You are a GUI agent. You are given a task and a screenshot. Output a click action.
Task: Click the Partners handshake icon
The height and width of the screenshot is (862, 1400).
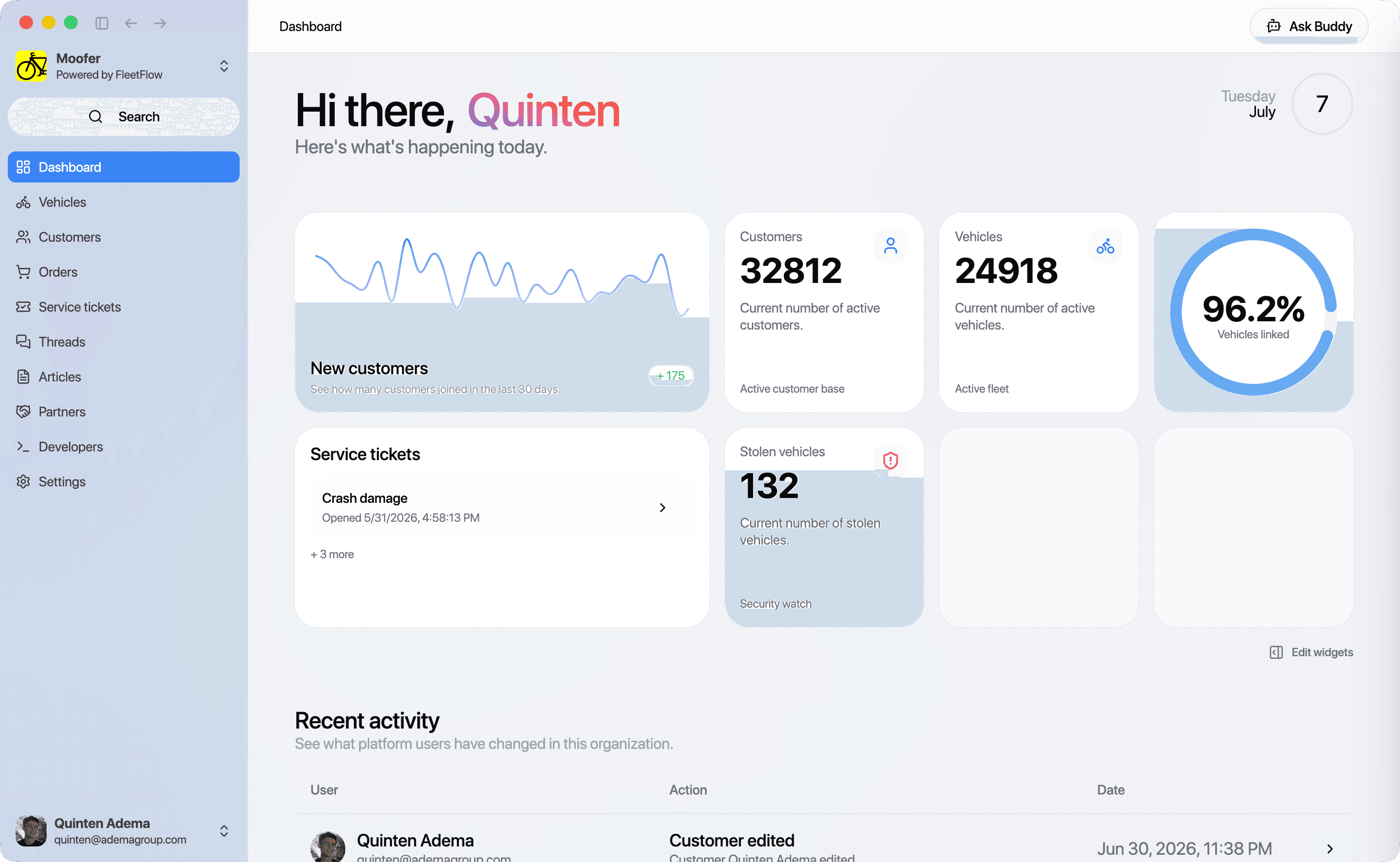point(23,412)
